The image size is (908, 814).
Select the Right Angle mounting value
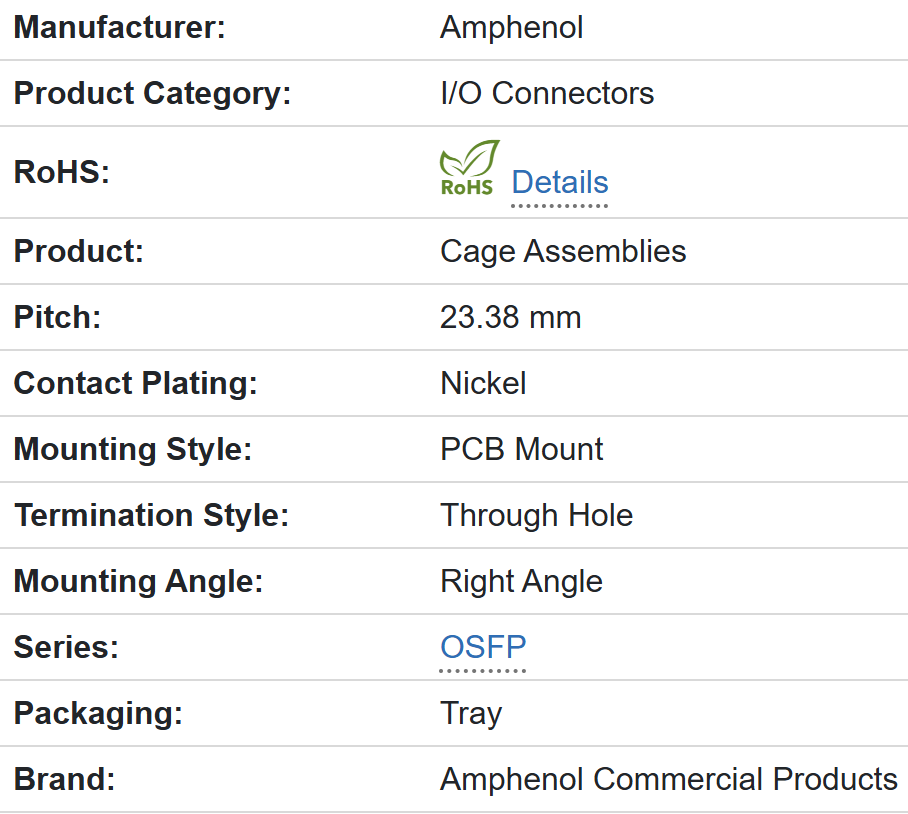click(x=521, y=581)
